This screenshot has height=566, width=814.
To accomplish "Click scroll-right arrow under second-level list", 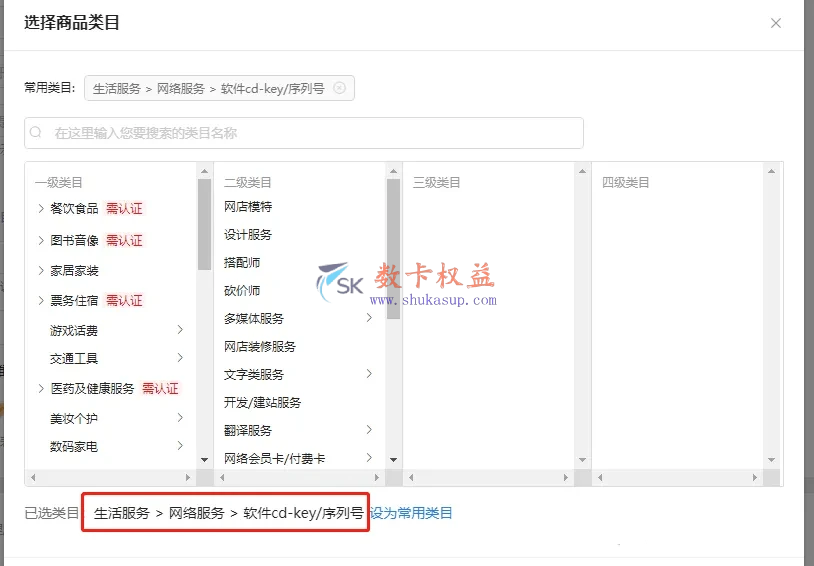I will 377,477.
